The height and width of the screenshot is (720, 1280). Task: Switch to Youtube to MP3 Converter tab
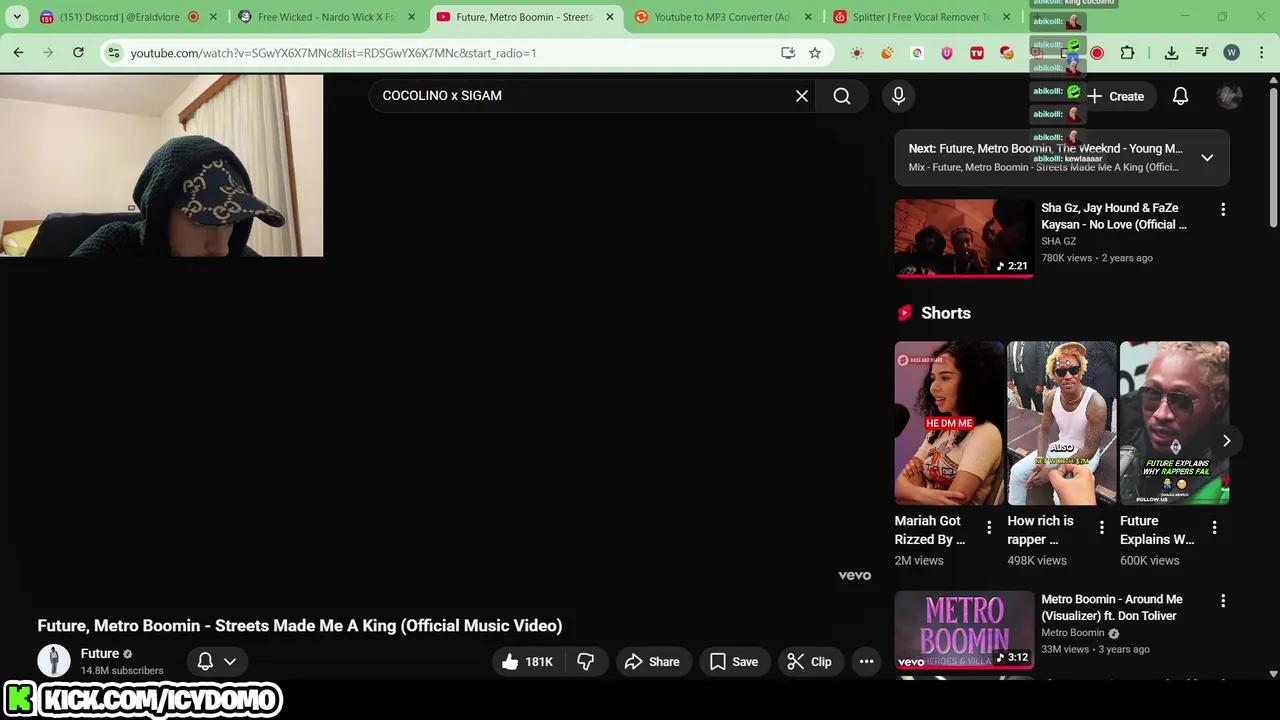tap(722, 17)
